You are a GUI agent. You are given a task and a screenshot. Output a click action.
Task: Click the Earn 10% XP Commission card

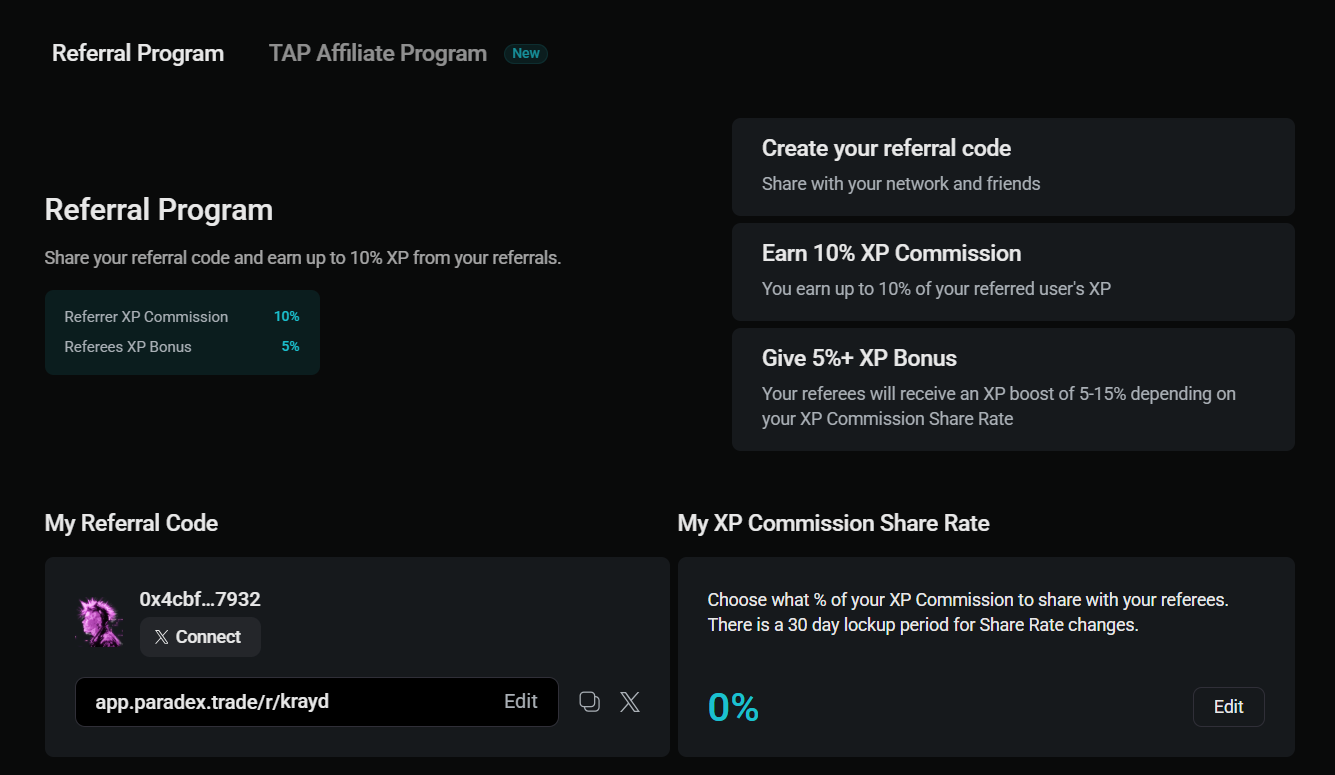1013,271
